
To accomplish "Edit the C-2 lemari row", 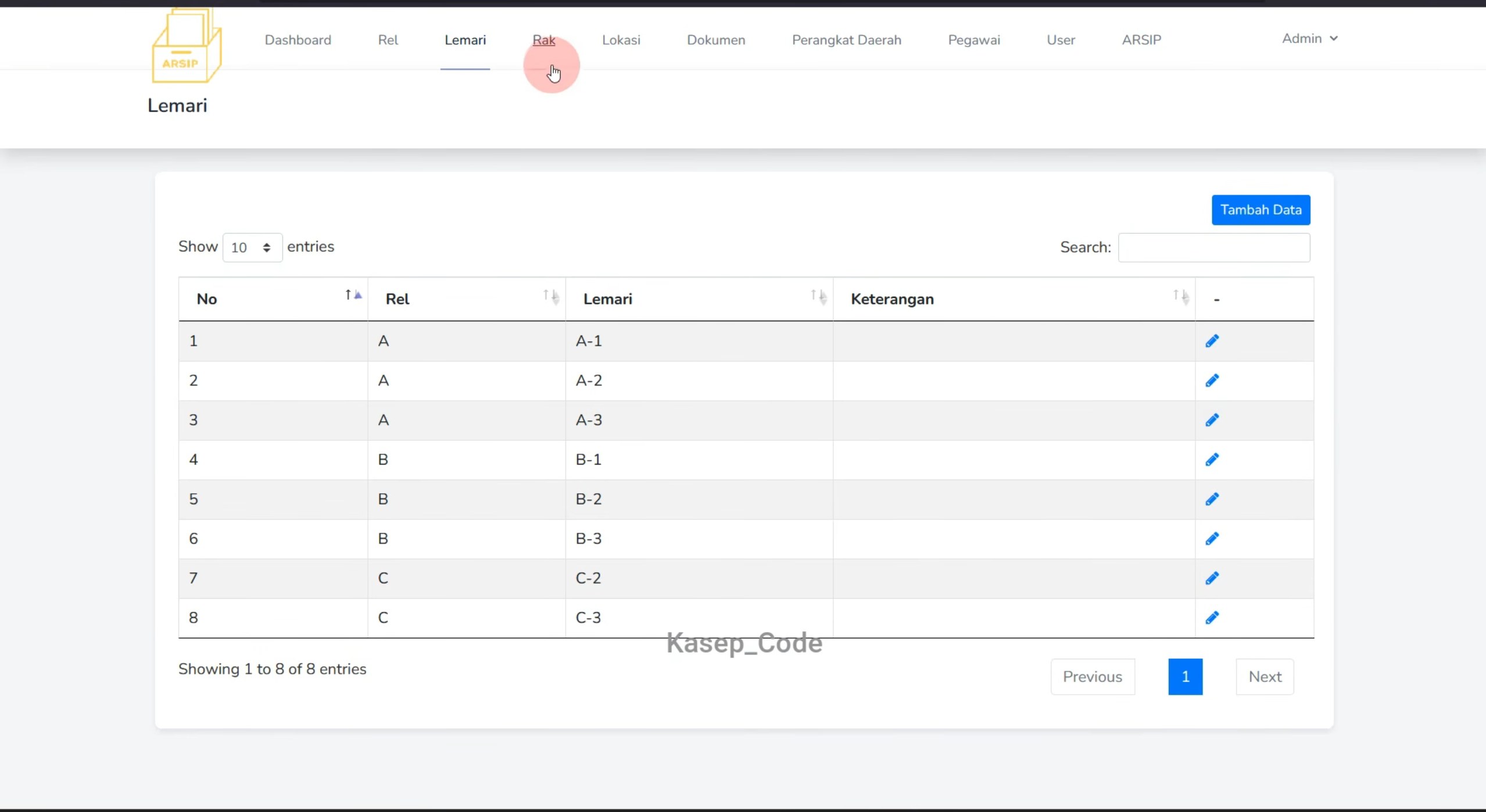I will [1212, 578].
